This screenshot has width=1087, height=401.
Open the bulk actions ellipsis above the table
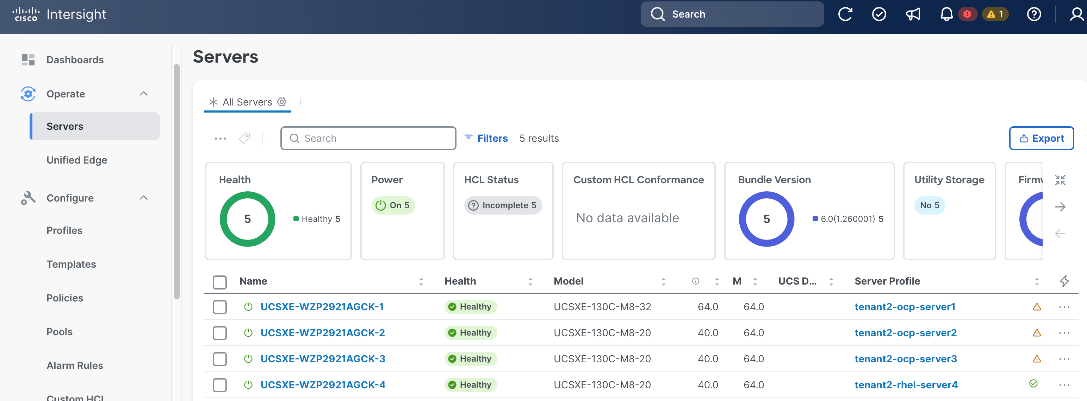click(220, 138)
